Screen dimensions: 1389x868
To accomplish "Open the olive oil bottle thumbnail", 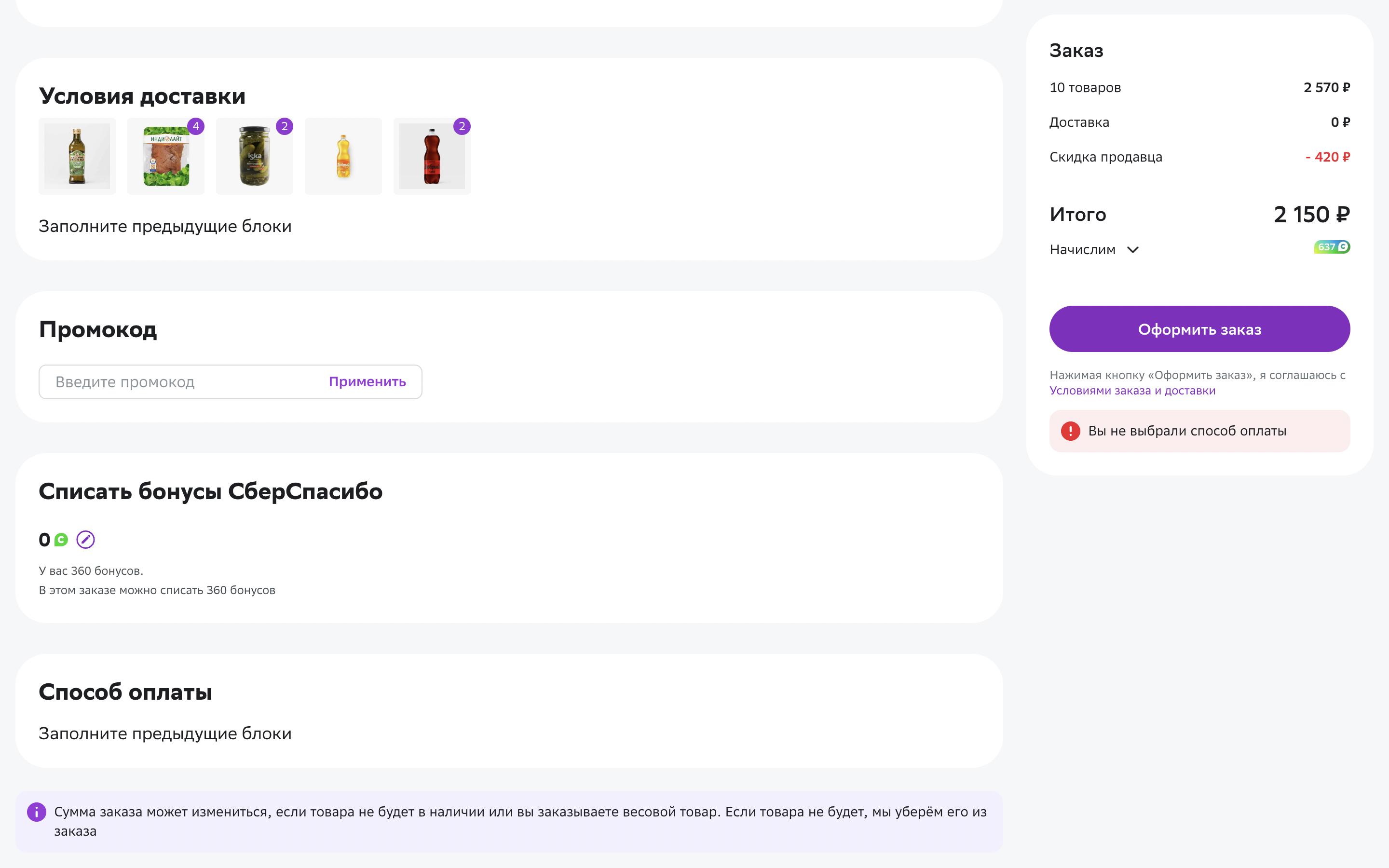I will [x=77, y=156].
